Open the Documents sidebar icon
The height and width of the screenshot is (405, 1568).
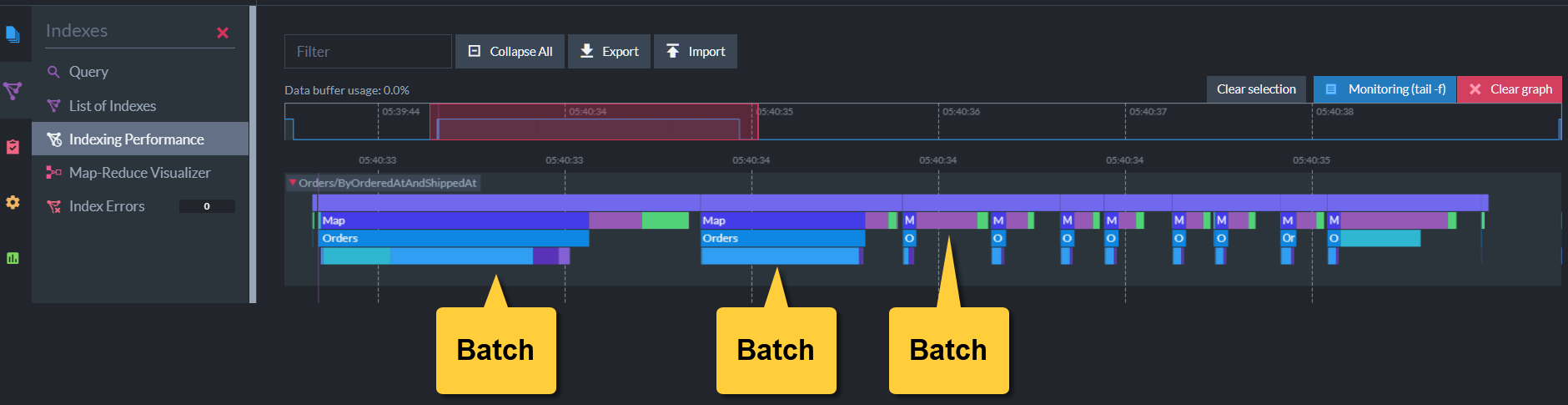[13, 34]
